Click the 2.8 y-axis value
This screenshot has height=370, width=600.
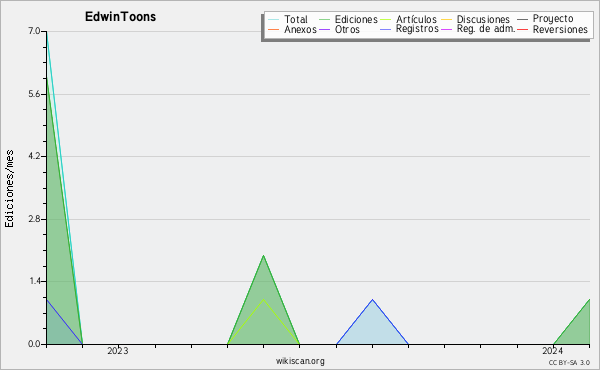[34, 219]
